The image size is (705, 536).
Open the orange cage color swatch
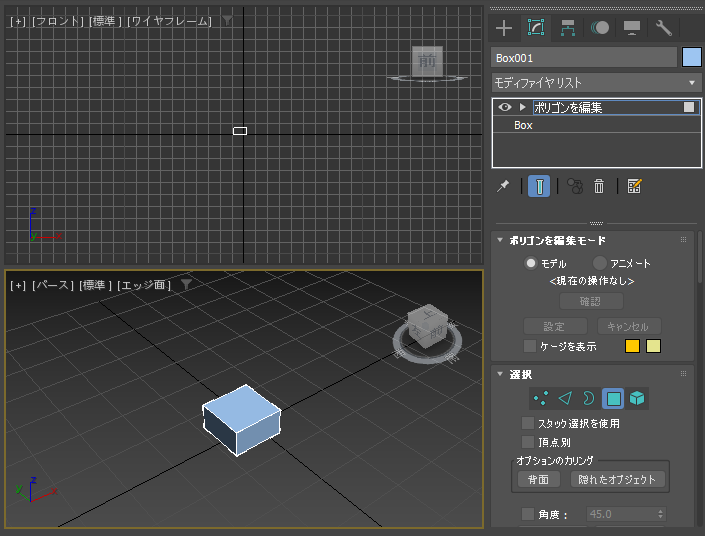point(632,346)
